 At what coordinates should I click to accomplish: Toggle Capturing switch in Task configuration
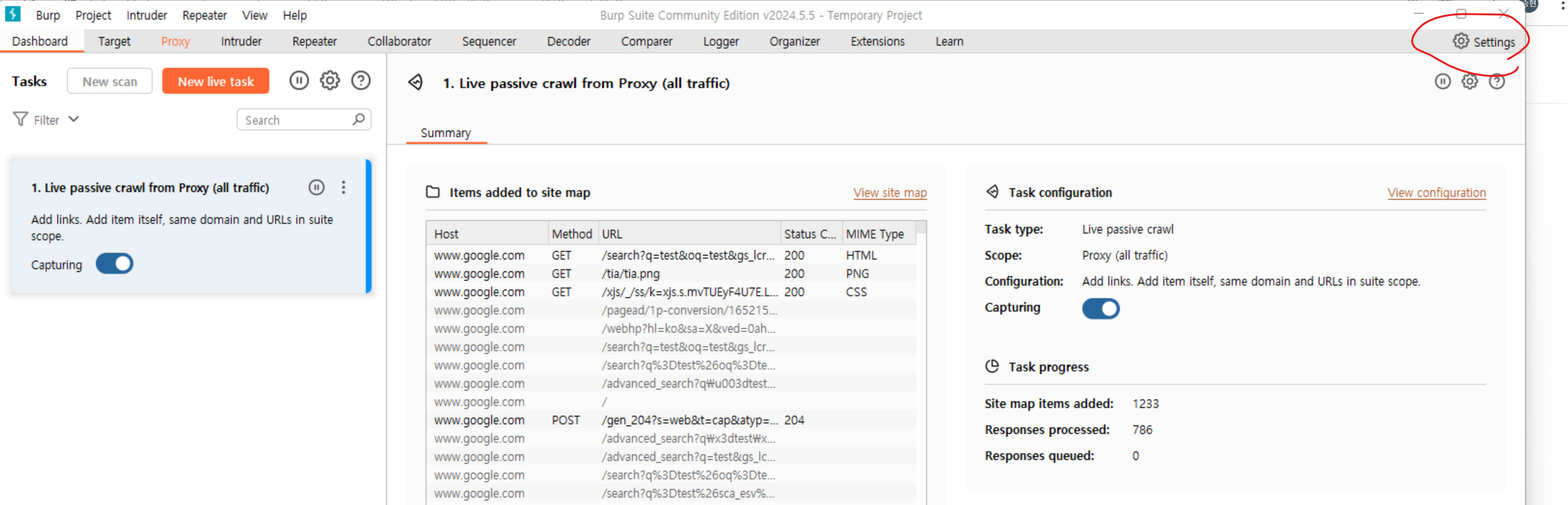coord(1101,308)
